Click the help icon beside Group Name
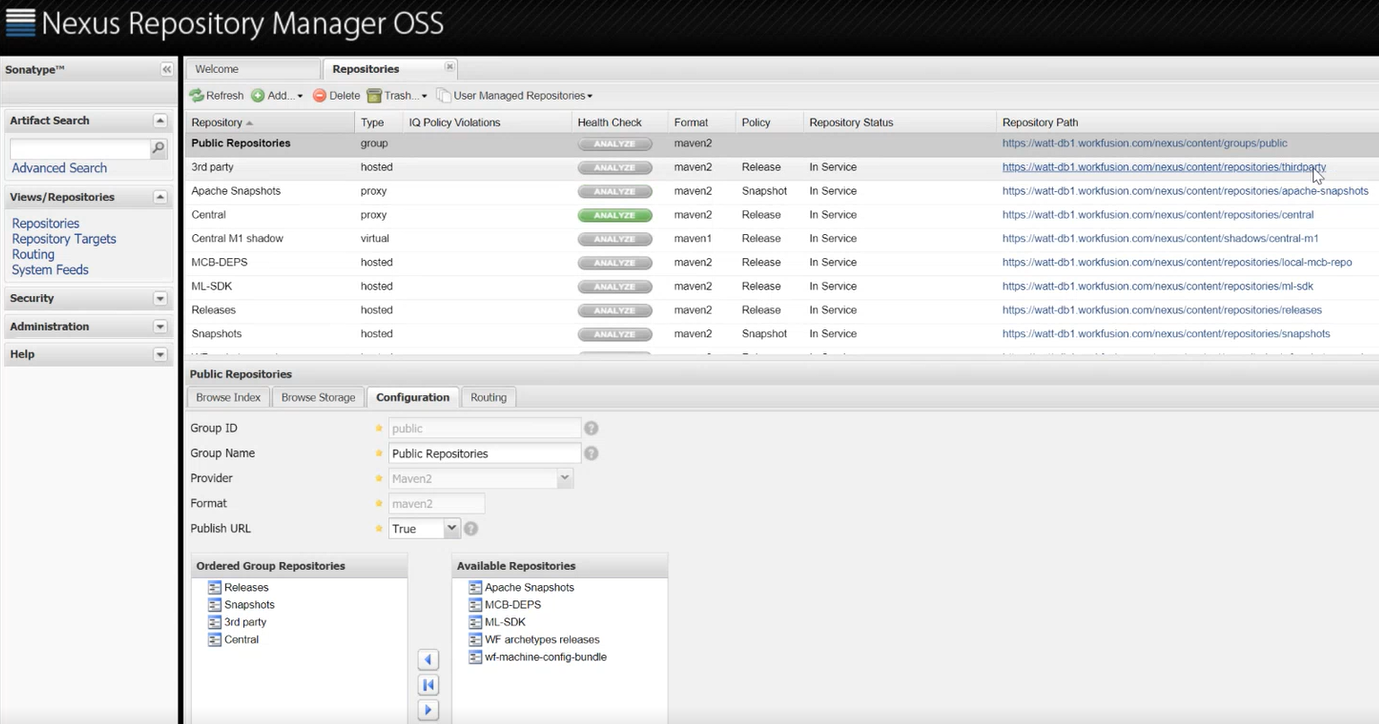 click(x=591, y=453)
